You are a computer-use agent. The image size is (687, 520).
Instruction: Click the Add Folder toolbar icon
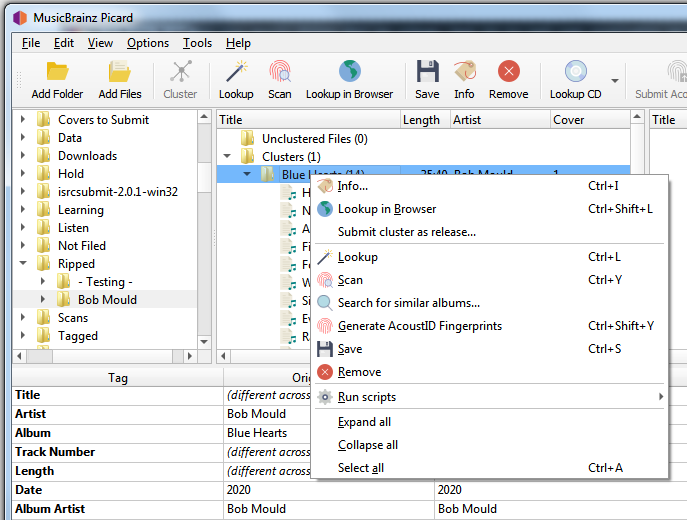click(x=57, y=71)
